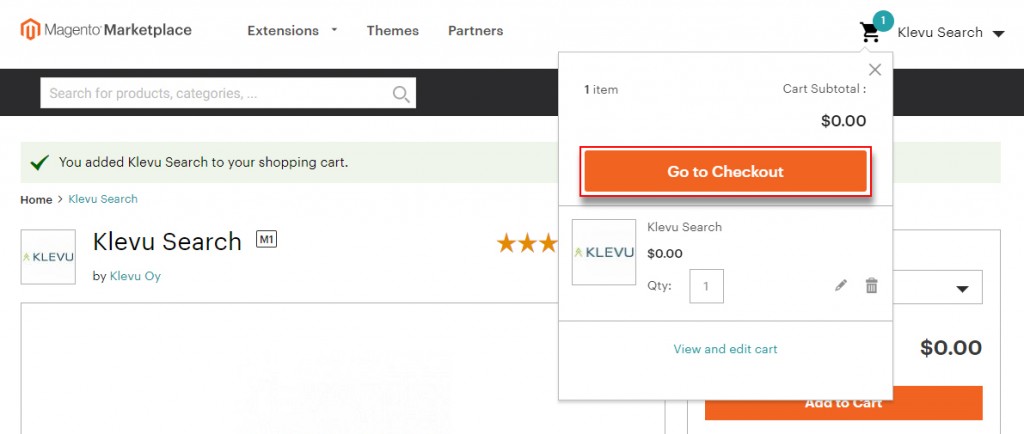Screen dimensions: 1024x434
Task: Focus the product search field
Action: (x=215, y=94)
